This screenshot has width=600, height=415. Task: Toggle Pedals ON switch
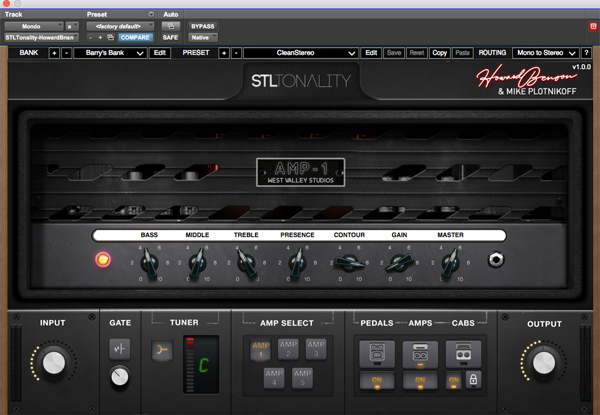click(x=377, y=381)
